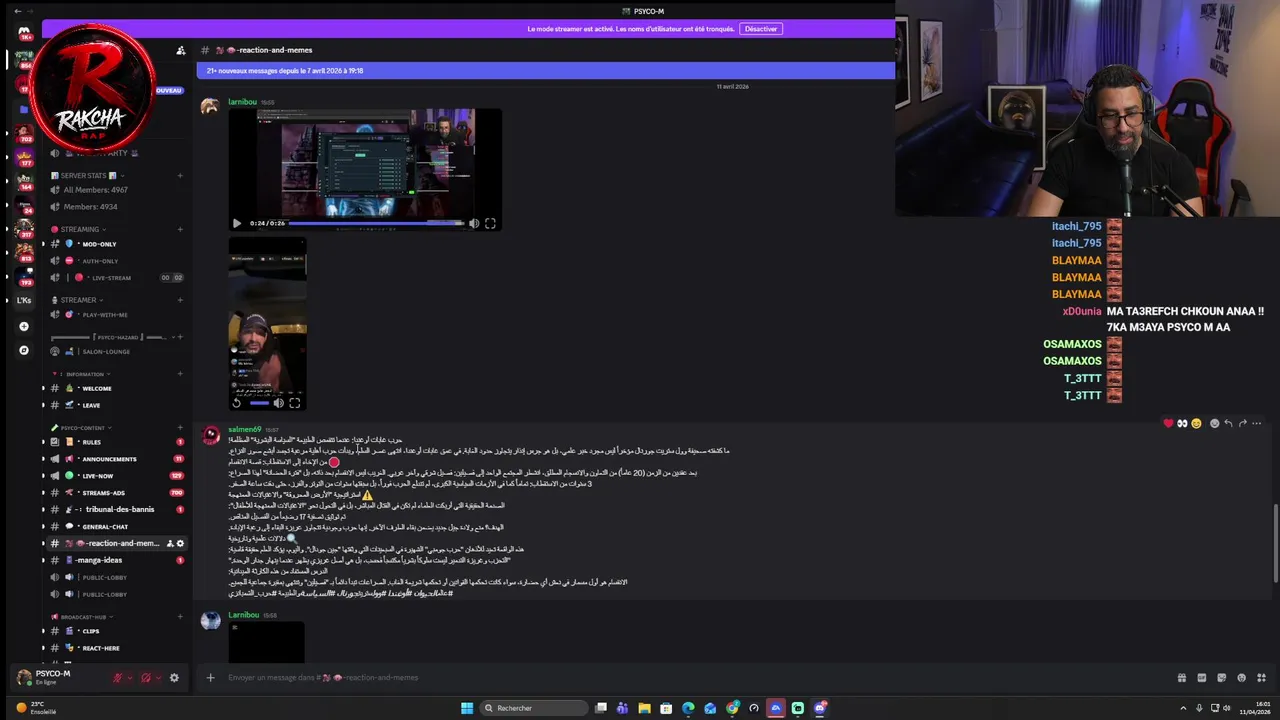Screen dimensions: 1280x720
Task: Play larnibou's first video at 0:24
Action: click(237, 223)
